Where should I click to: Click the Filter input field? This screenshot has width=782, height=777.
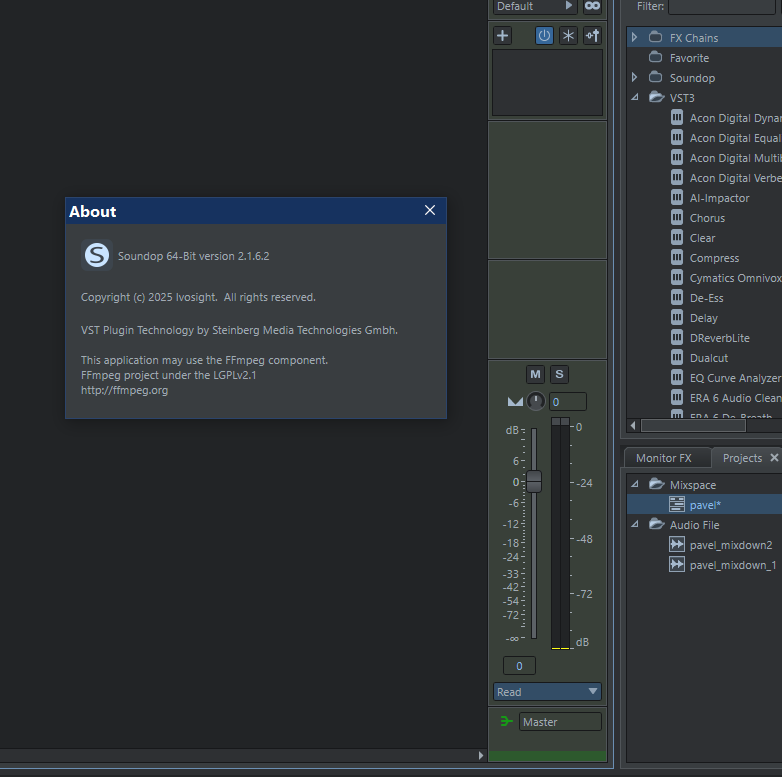[x=722, y=6]
